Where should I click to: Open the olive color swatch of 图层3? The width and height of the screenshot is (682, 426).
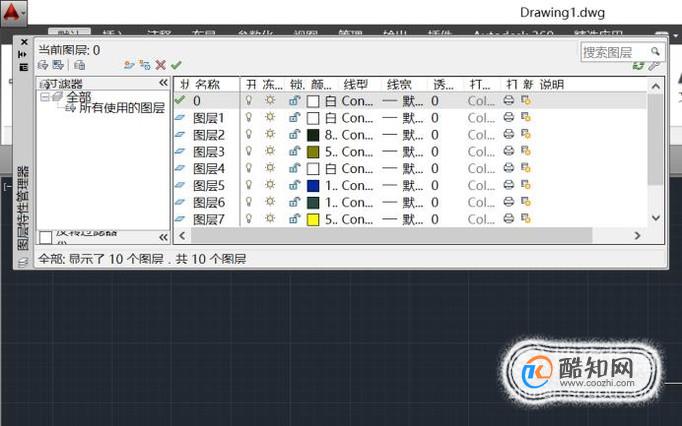pyautogui.click(x=313, y=152)
